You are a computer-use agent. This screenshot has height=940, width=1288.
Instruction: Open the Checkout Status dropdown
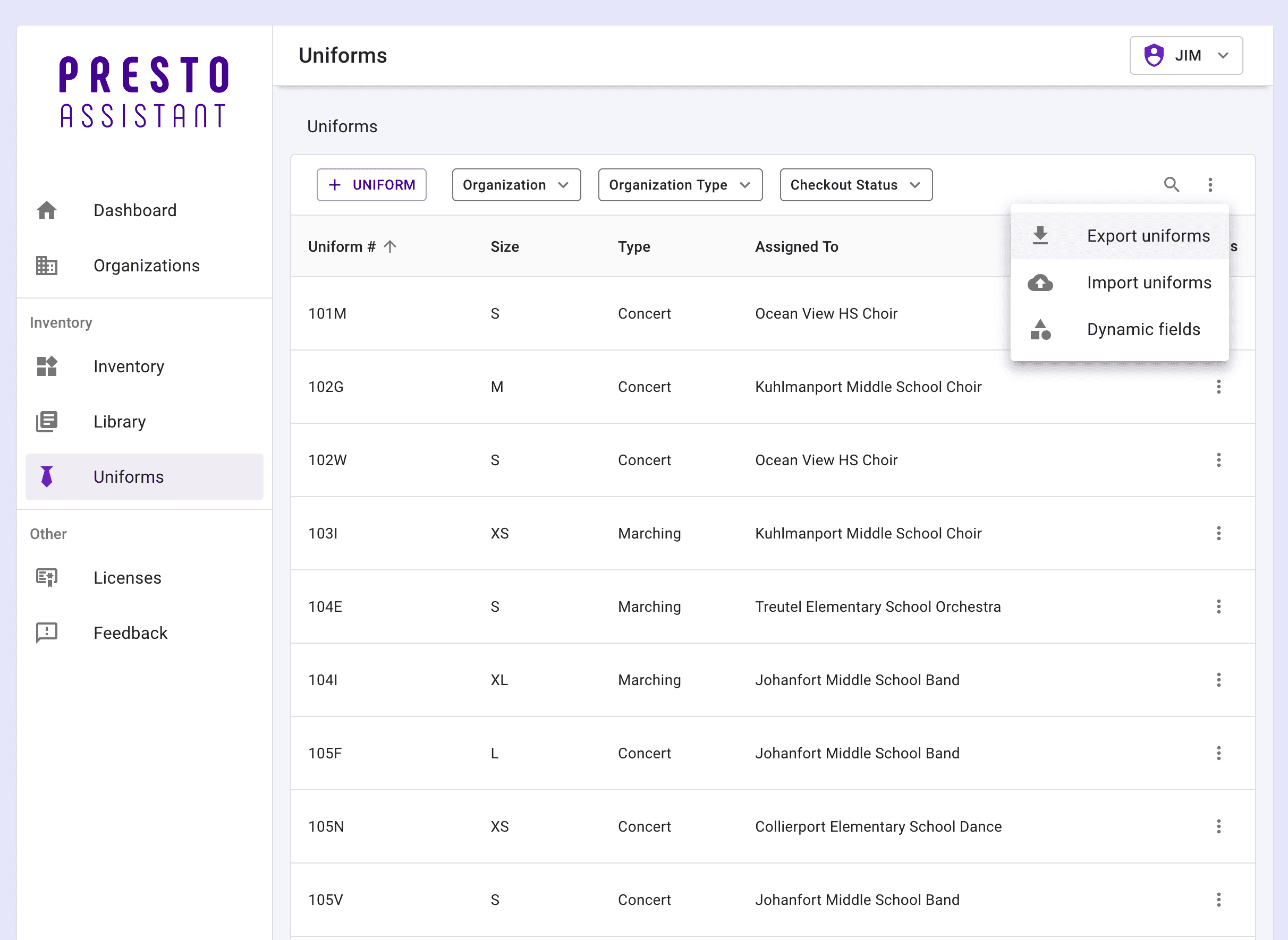click(x=855, y=184)
